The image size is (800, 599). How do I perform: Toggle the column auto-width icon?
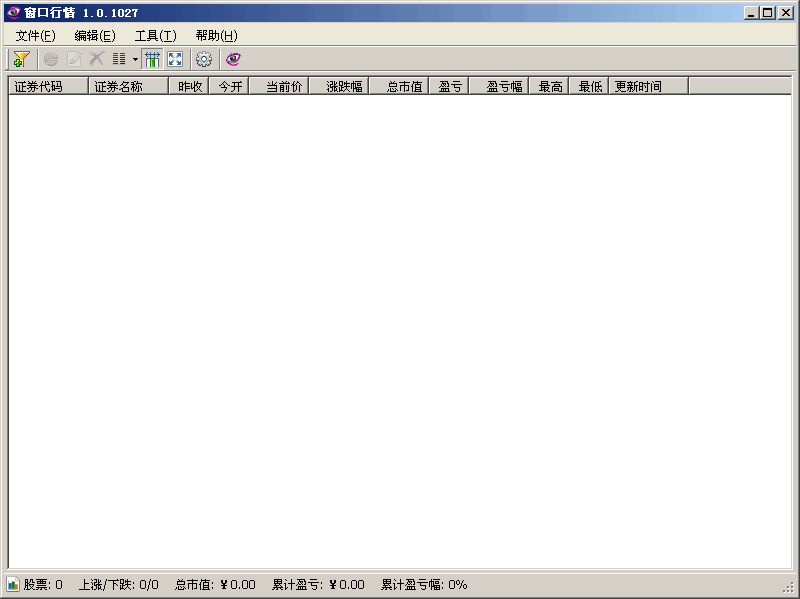151,59
